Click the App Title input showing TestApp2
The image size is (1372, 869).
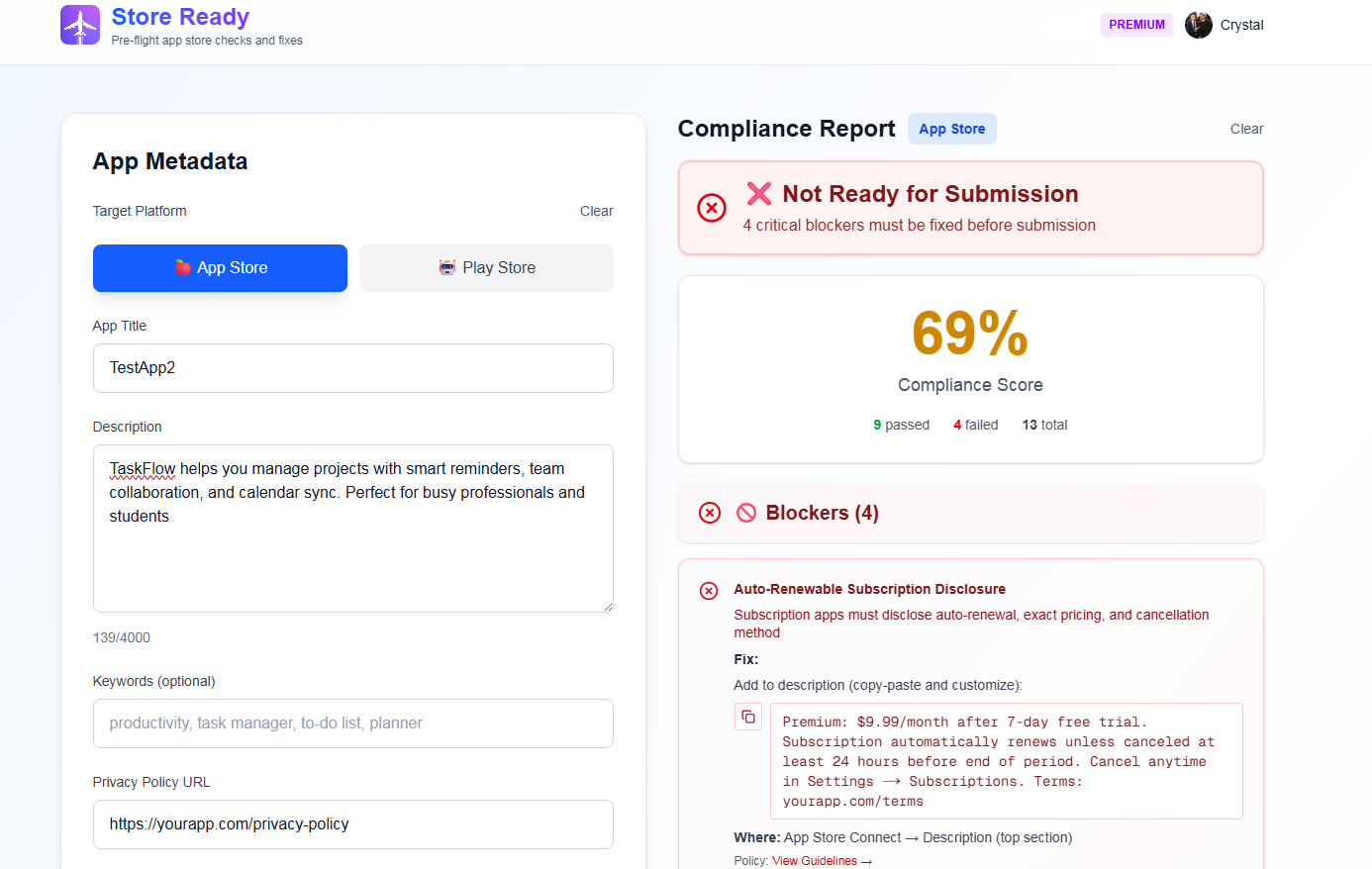click(353, 367)
